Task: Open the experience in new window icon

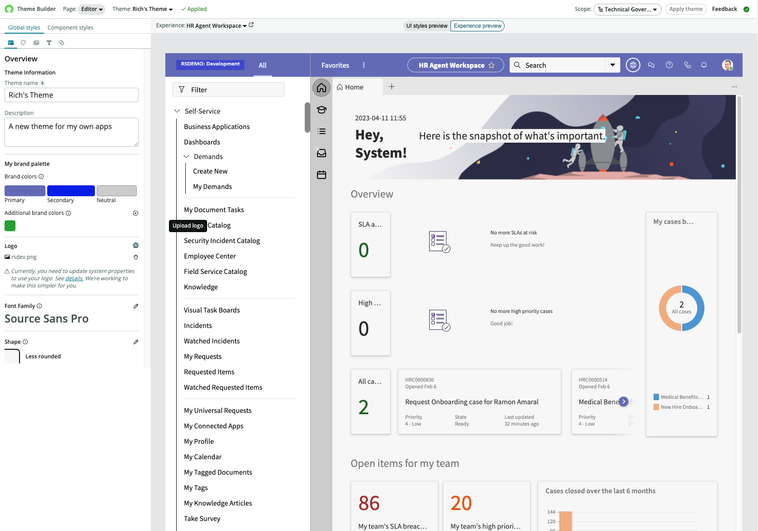Action: coord(251,25)
